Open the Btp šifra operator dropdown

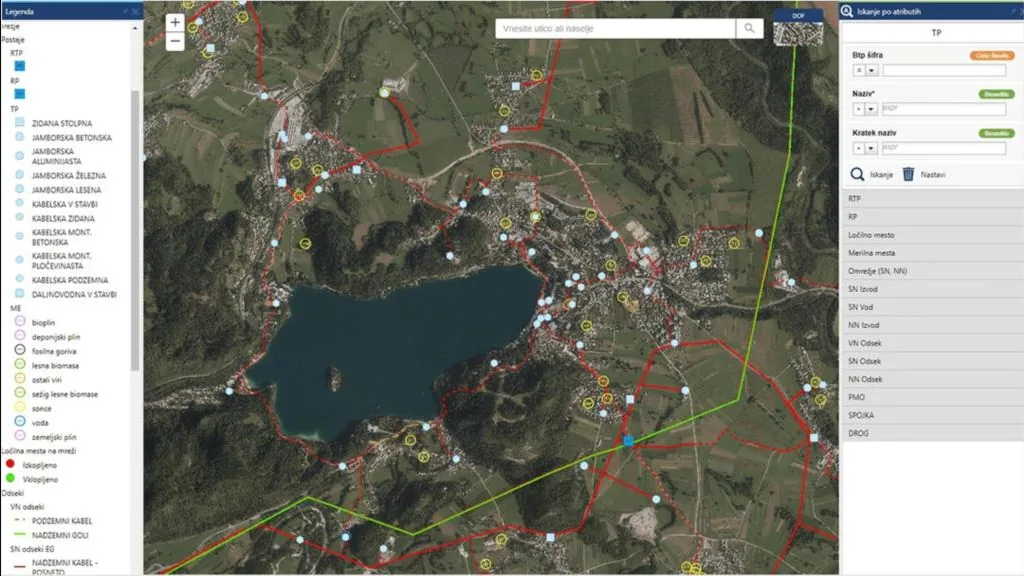coord(871,71)
